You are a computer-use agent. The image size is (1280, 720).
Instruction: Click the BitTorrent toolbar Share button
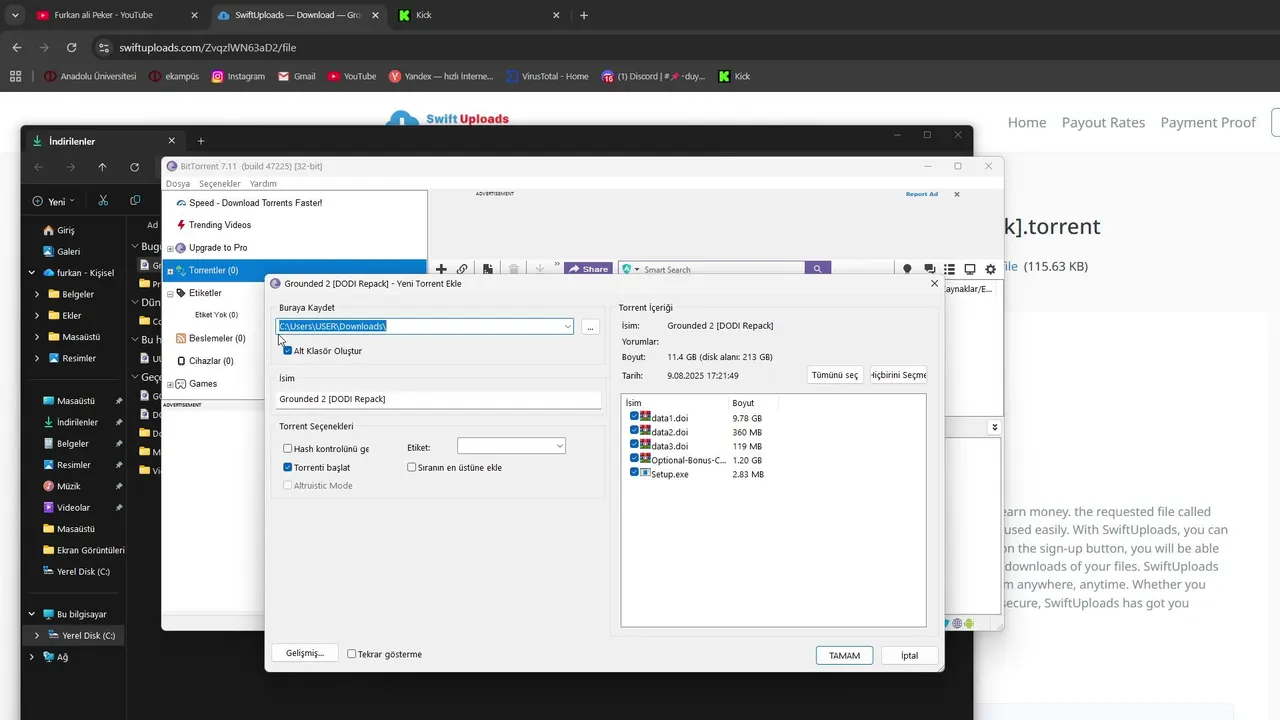(588, 269)
